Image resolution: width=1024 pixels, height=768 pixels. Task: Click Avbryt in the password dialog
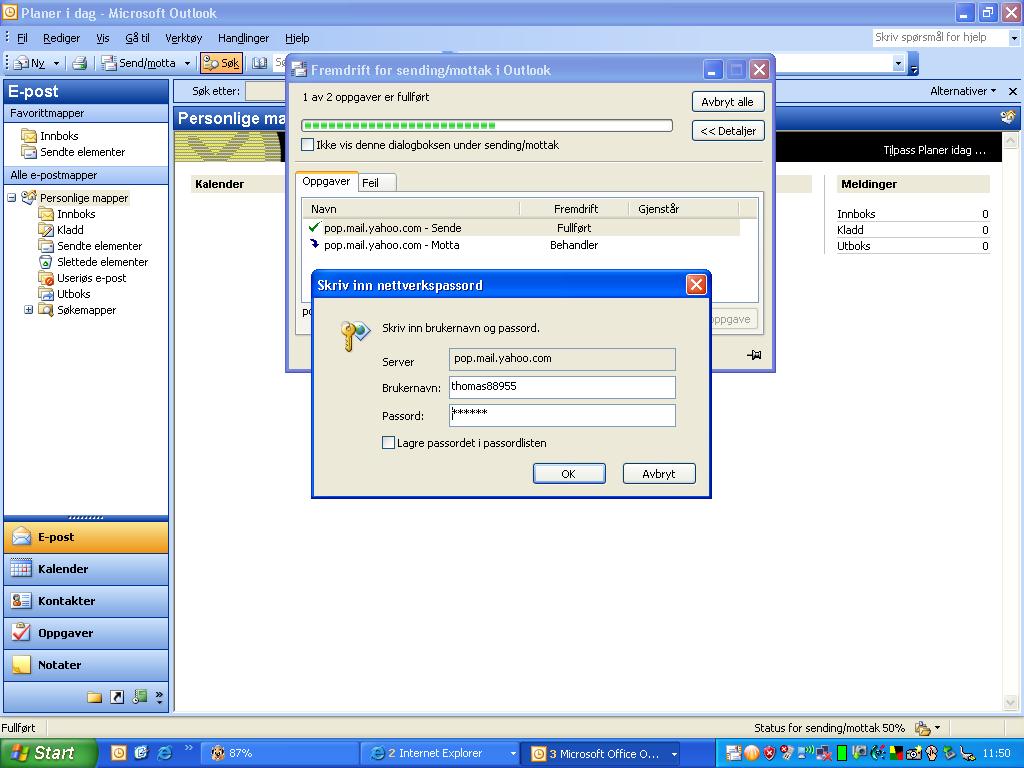click(659, 473)
